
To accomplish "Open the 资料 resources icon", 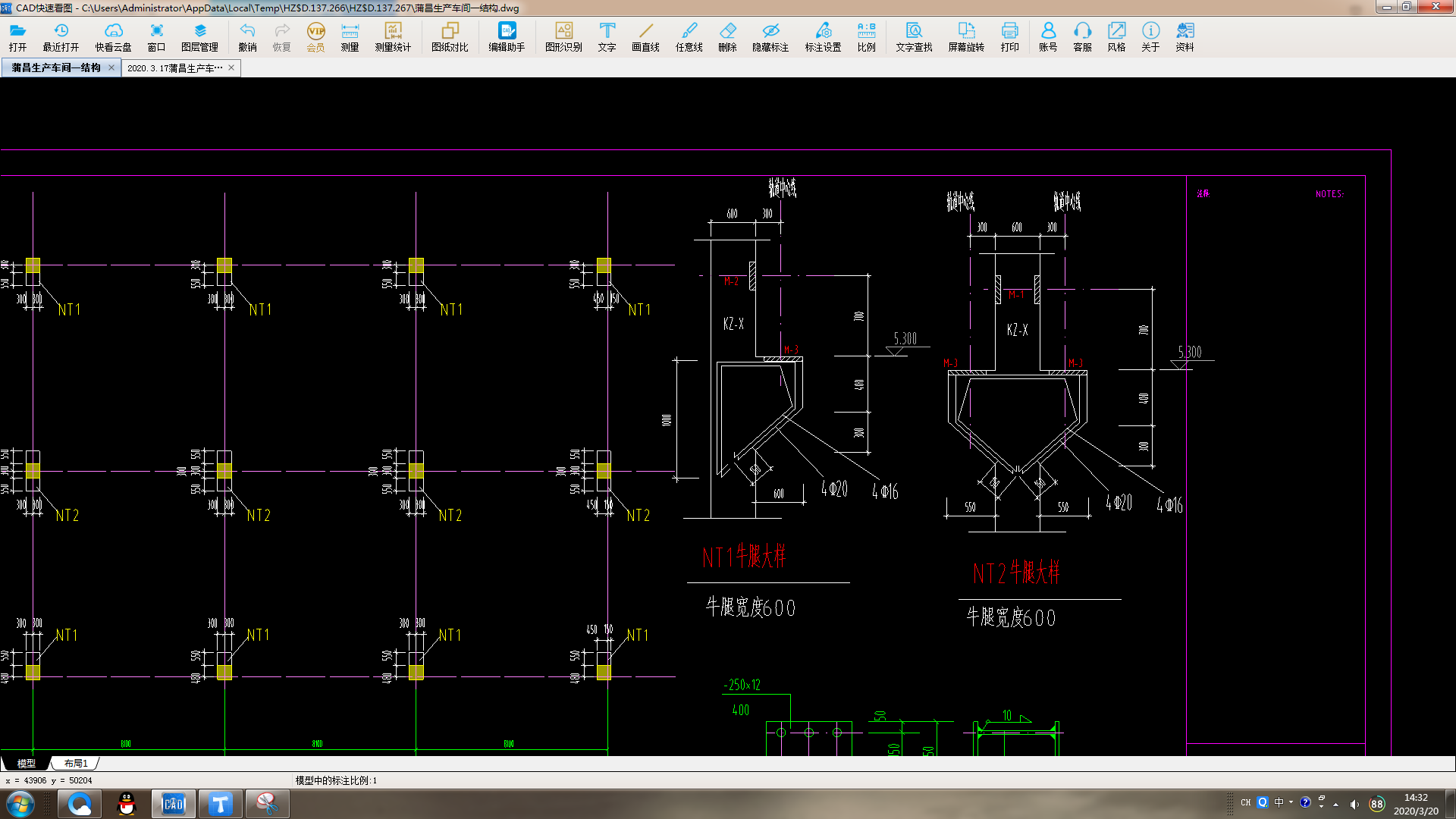I will click(1185, 36).
